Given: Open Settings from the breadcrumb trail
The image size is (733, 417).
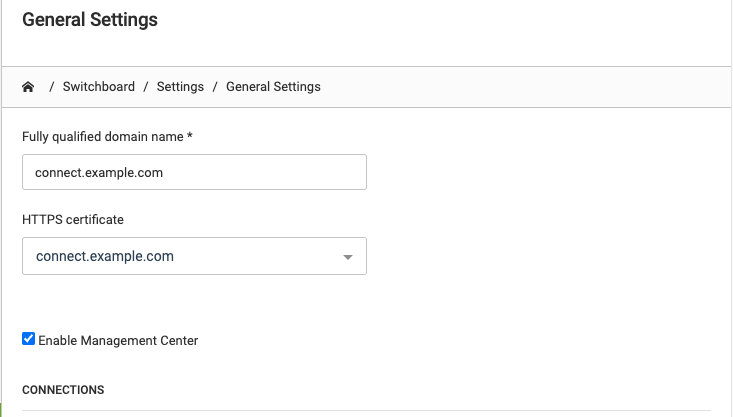Looking at the screenshot, I should pos(180,86).
